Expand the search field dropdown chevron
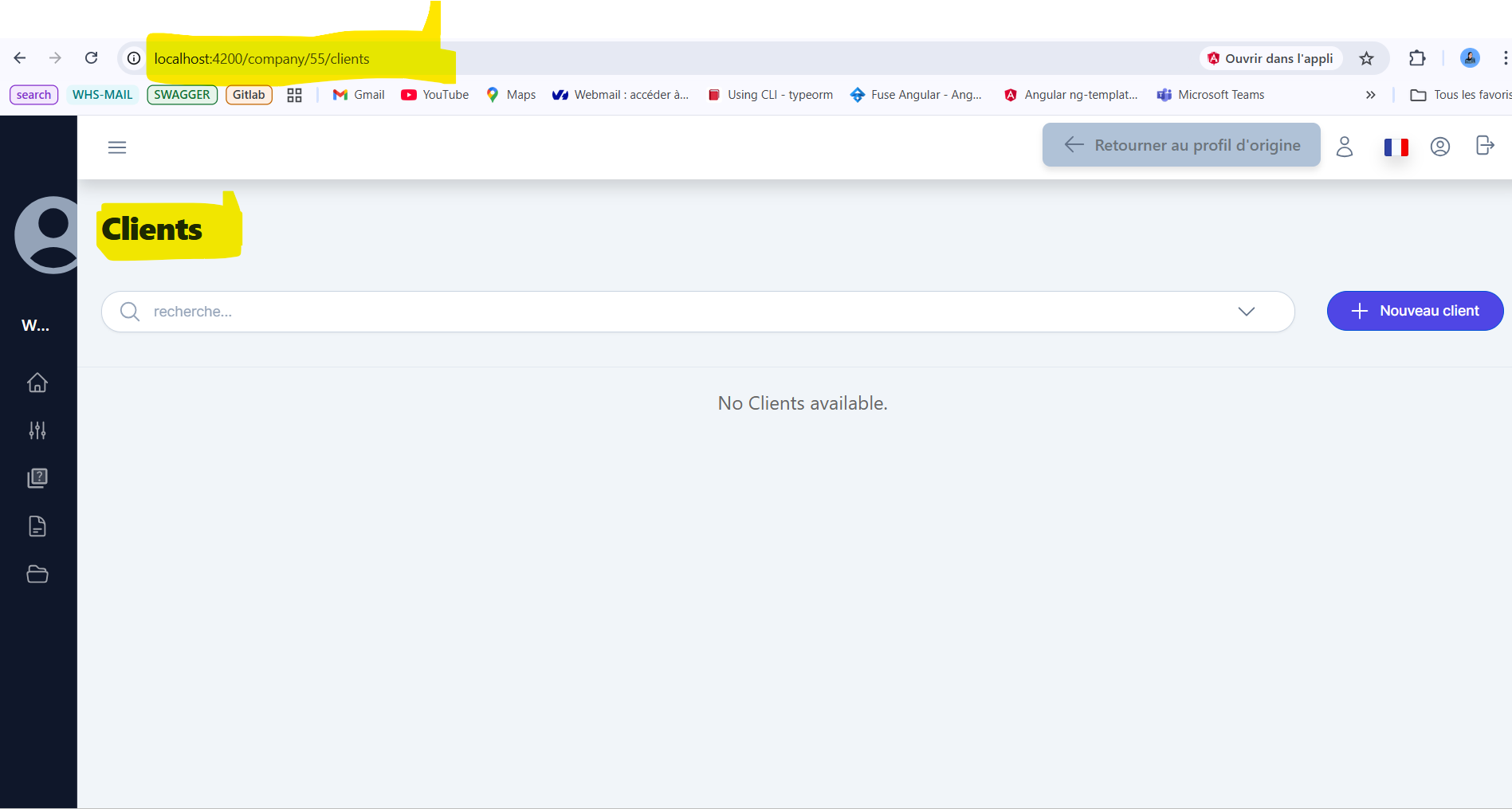The height and width of the screenshot is (809, 1512). [x=1247, y=312]
